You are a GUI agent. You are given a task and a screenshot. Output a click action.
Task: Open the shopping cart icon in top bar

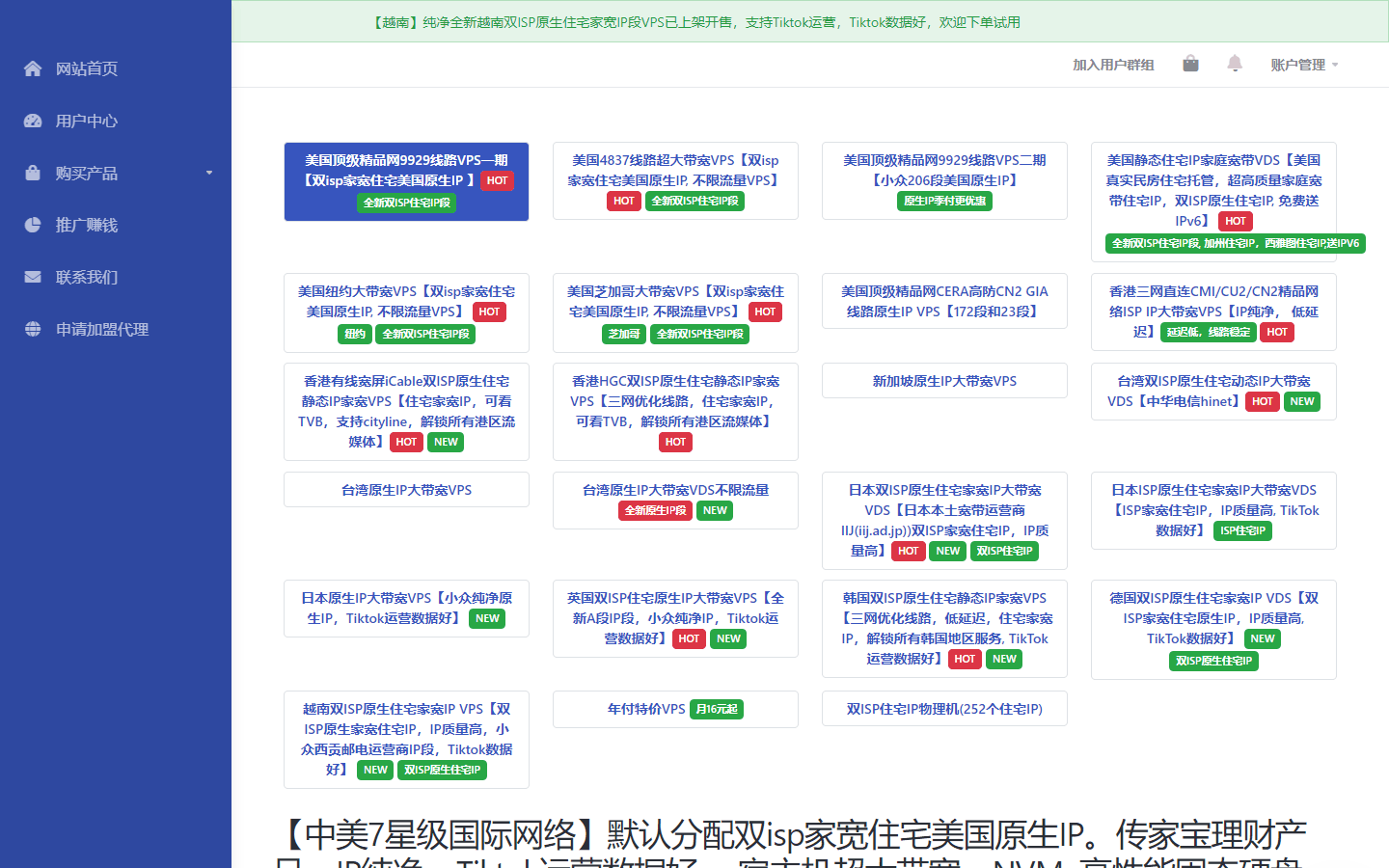(1190, 64)
